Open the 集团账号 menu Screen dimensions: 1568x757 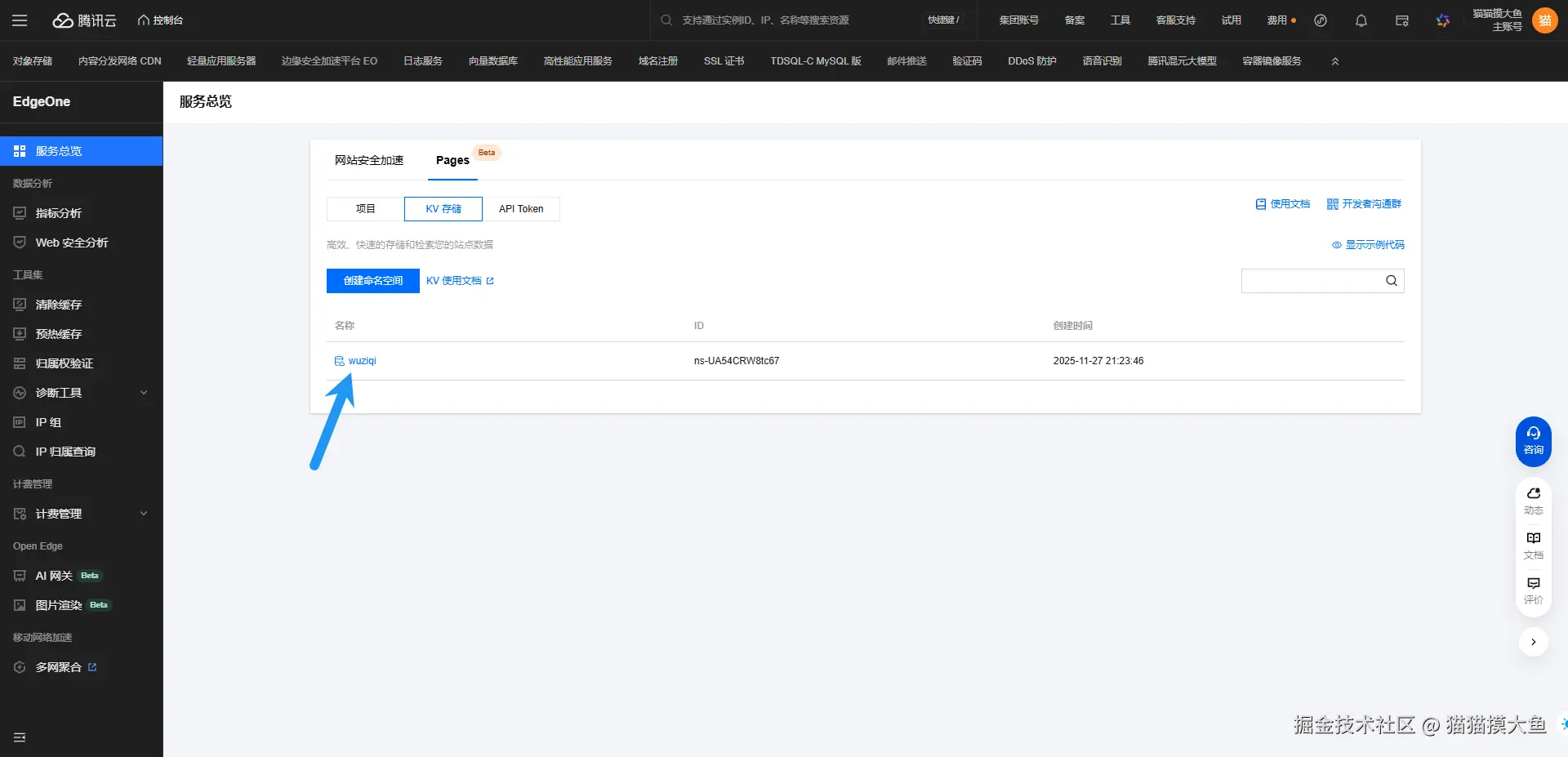1018,20
